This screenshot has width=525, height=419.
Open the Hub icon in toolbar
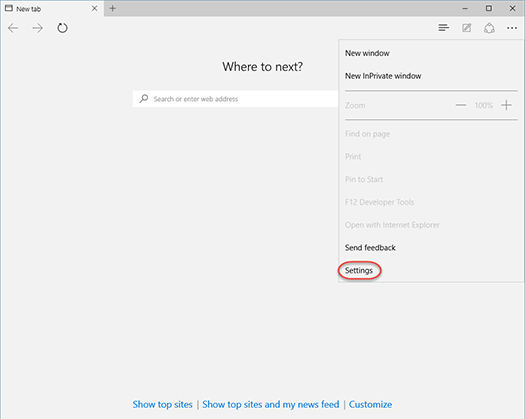pyautogui.click(x=444, y=28)
